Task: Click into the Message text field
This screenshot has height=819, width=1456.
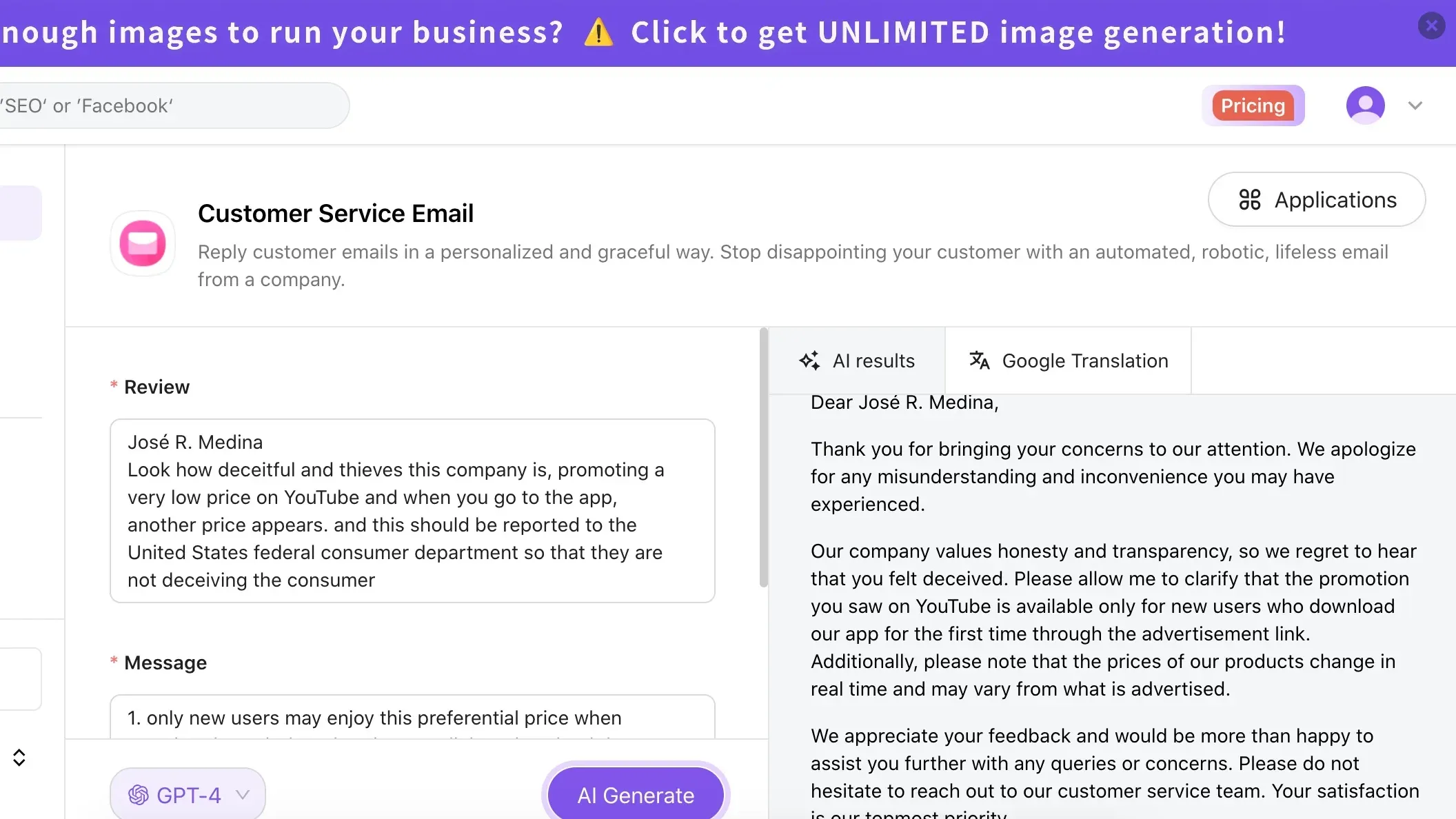Action: [x=412, y=718]
